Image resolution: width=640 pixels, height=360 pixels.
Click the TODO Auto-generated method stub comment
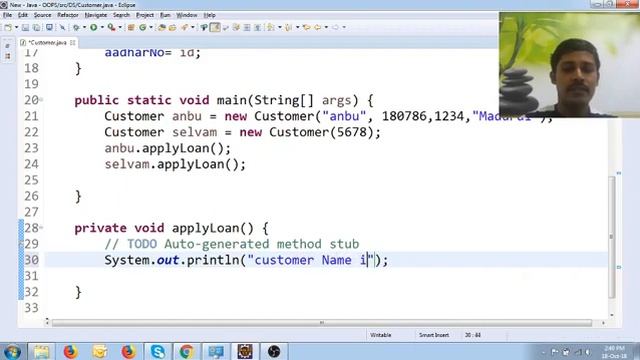(x=231, y=244)
